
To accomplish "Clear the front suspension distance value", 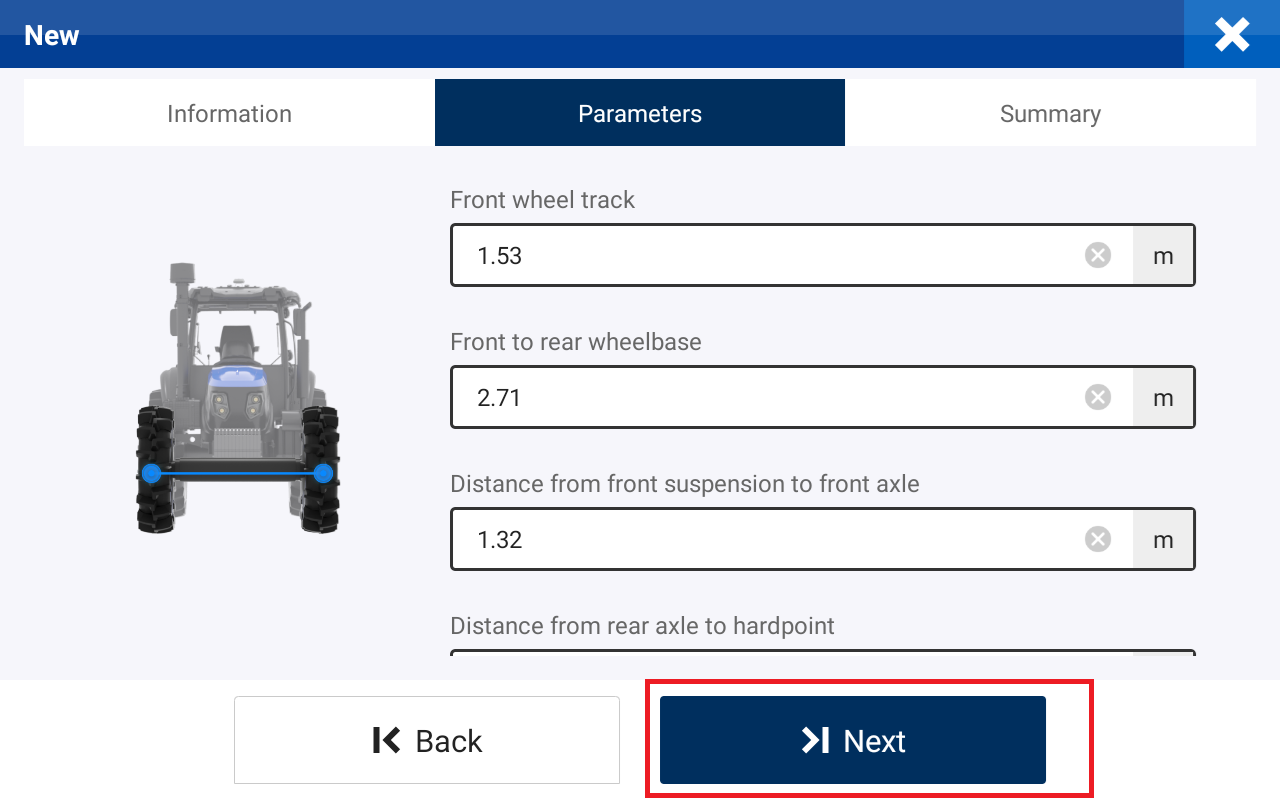I will coord(1098,540).
